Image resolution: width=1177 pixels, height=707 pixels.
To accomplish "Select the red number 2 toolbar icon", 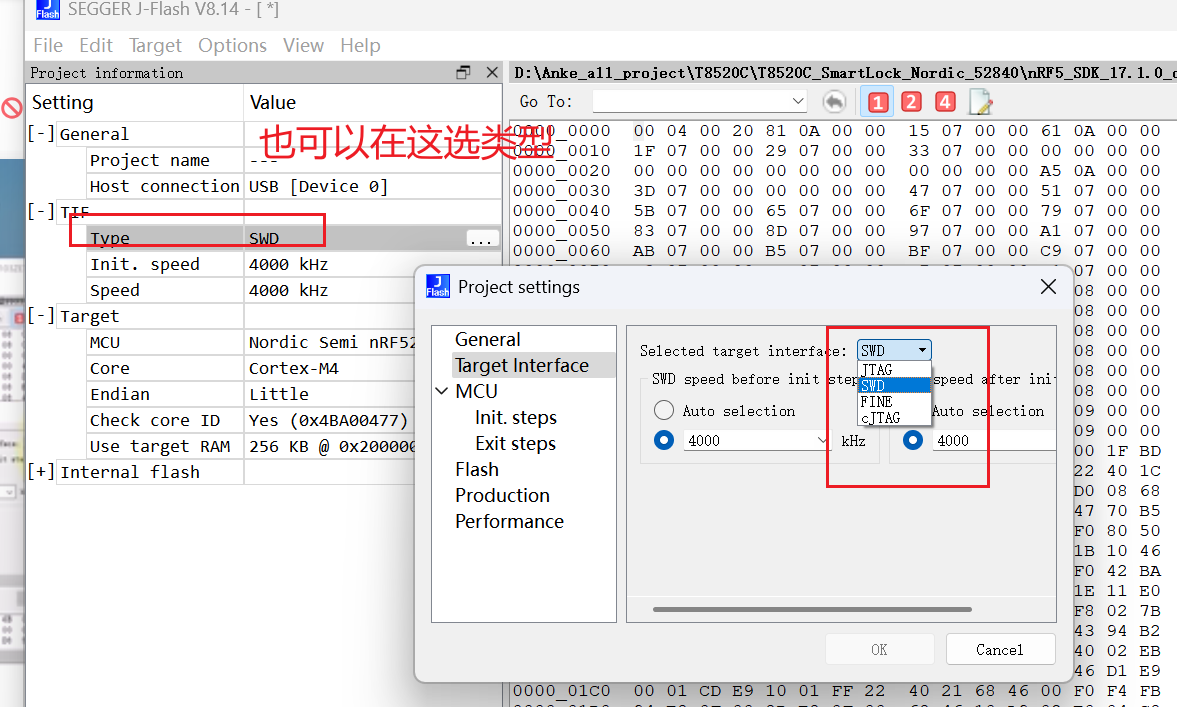I will 911,101.
